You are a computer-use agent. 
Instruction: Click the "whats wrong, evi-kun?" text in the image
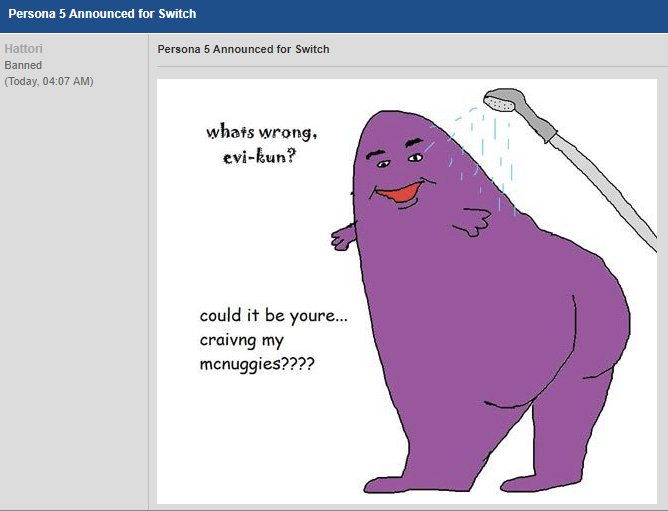click(261, 144)
